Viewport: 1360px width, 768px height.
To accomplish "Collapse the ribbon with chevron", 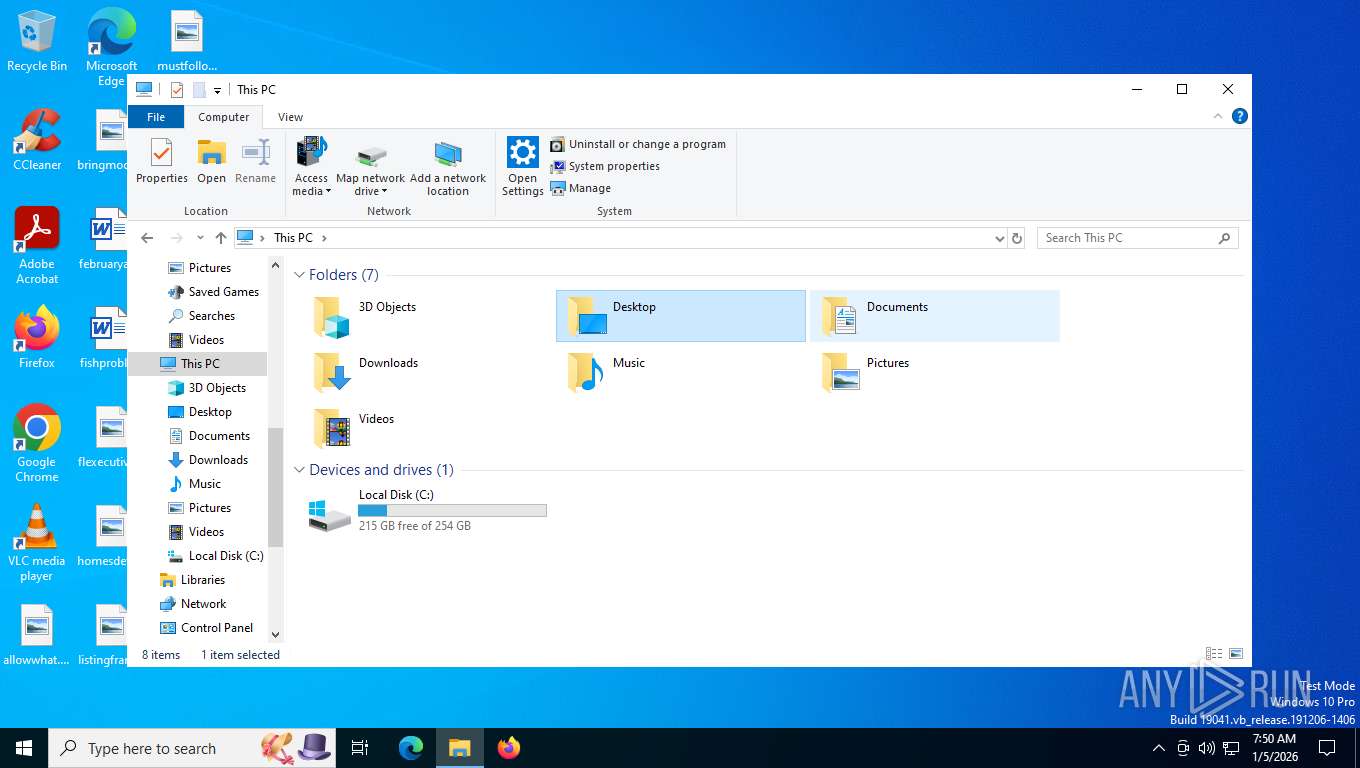I will [1218, 116].
